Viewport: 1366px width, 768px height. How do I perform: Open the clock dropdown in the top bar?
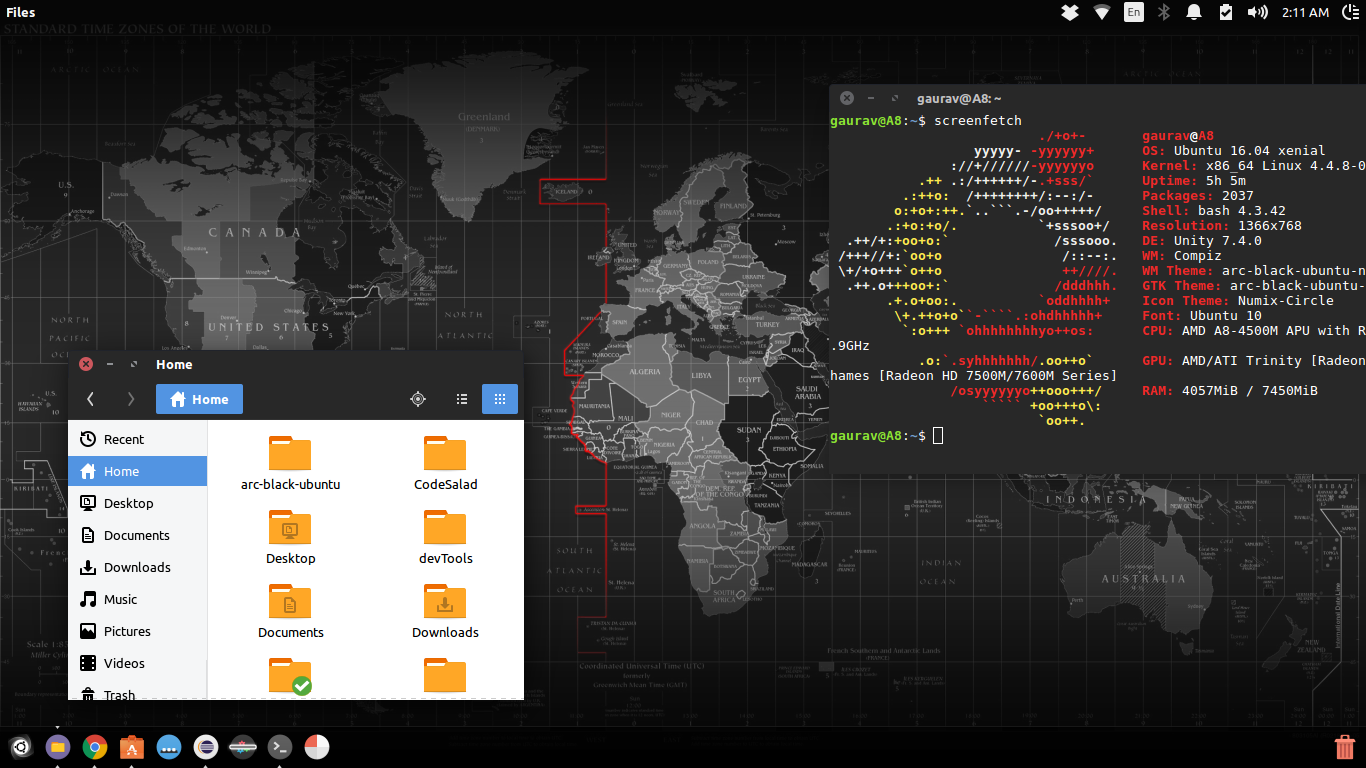click(x=1305, y=11)
